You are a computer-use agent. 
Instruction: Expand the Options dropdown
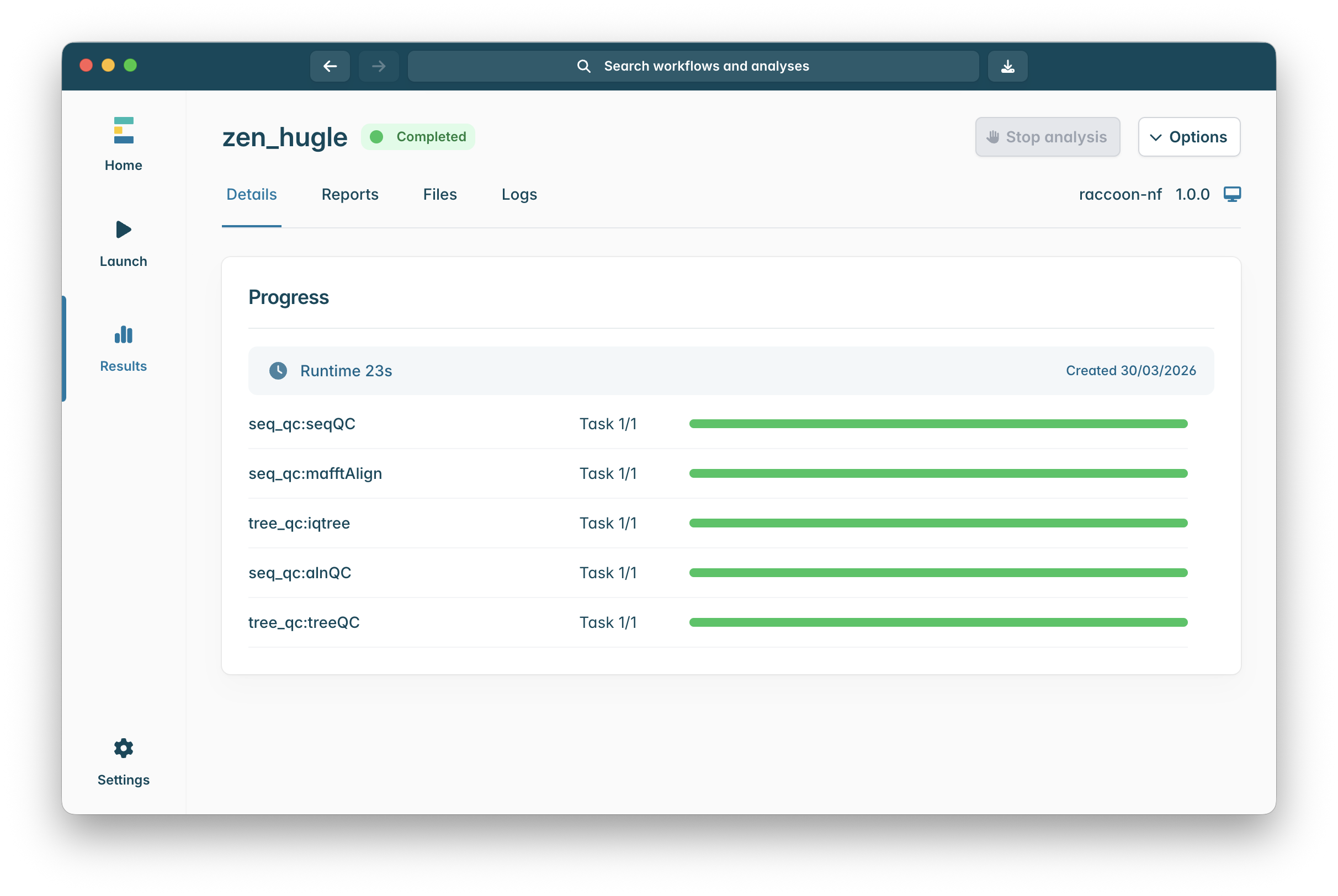click(1189, 137)
